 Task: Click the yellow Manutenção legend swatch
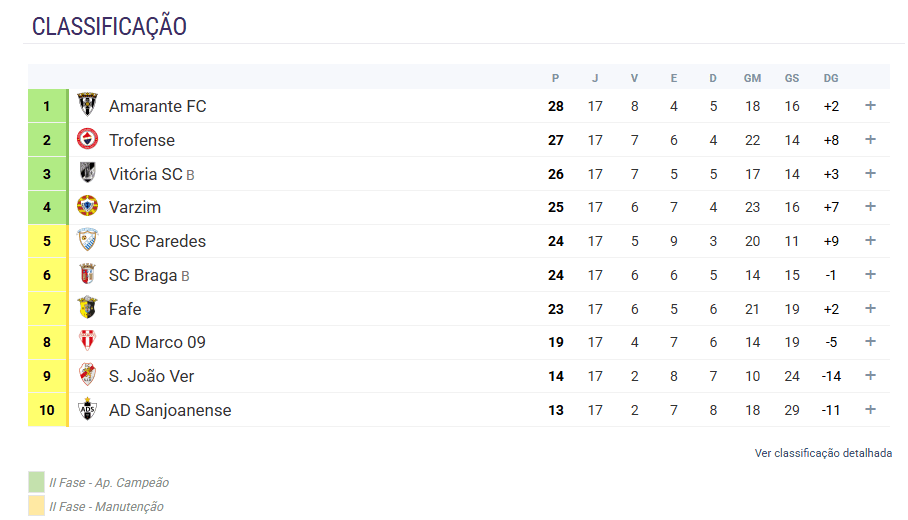tap(37, 506)
